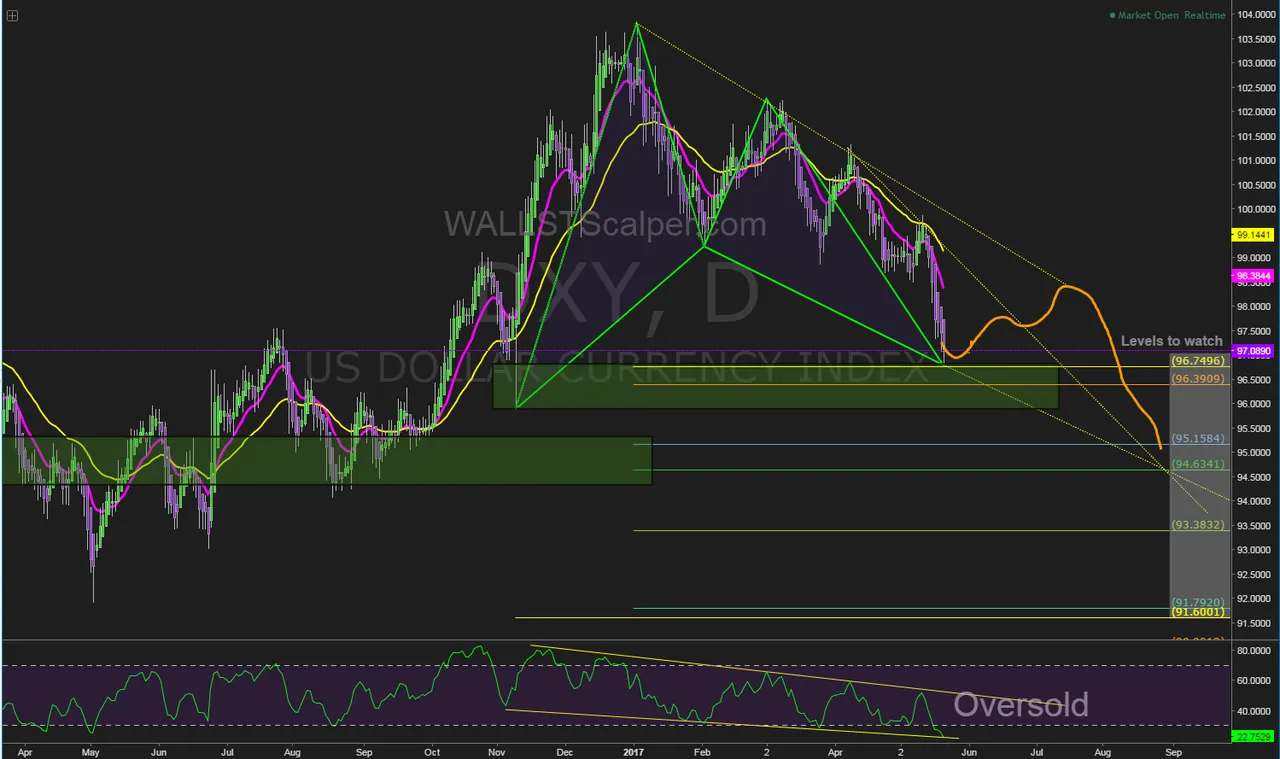
Task: Select the magenta 98.3844 moving average price label
Action: coord(1255,274)
